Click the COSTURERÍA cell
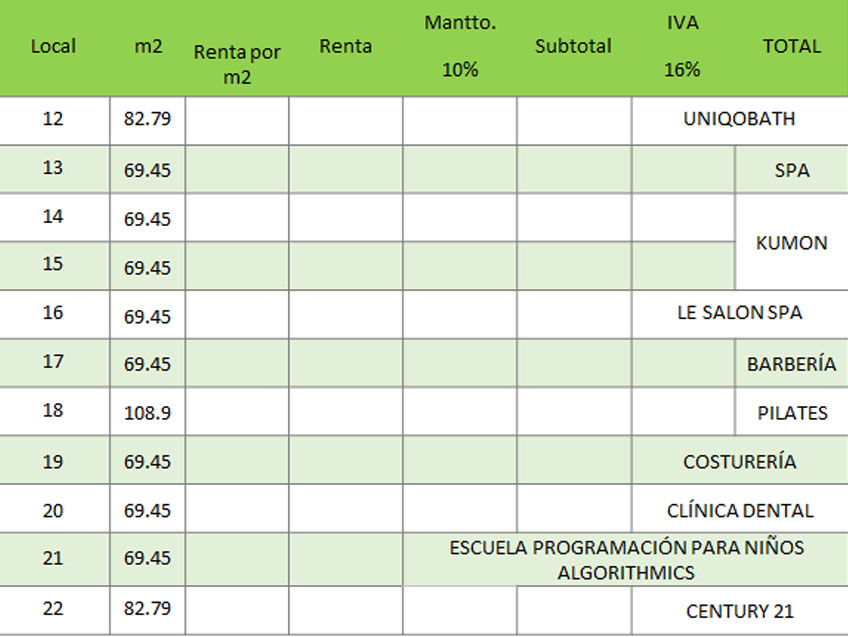 [x=739, y=461]
